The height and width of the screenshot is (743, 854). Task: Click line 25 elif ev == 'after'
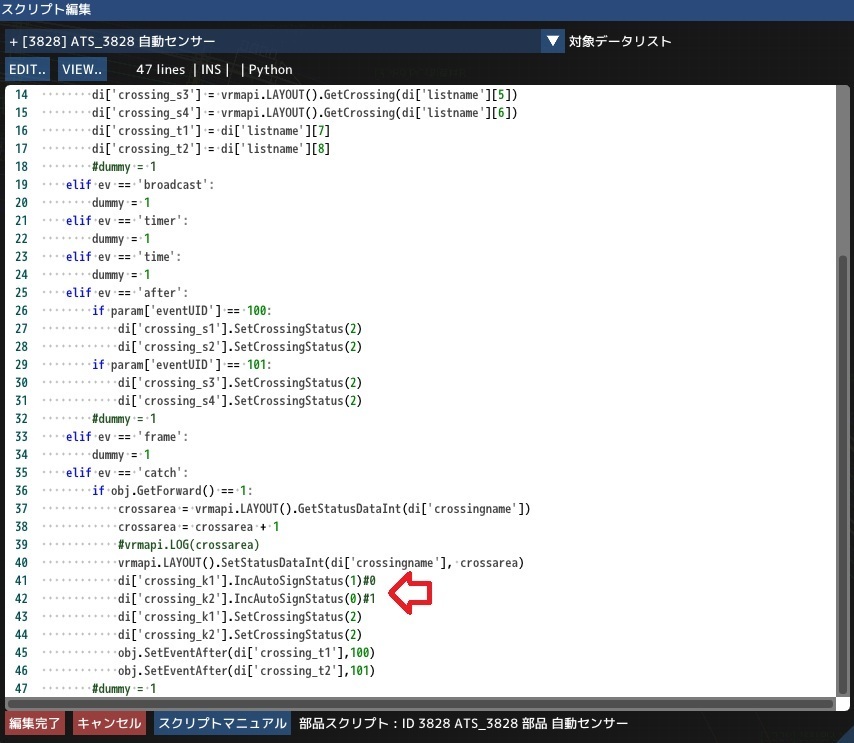pyautogui.click(x=127, y=293)
